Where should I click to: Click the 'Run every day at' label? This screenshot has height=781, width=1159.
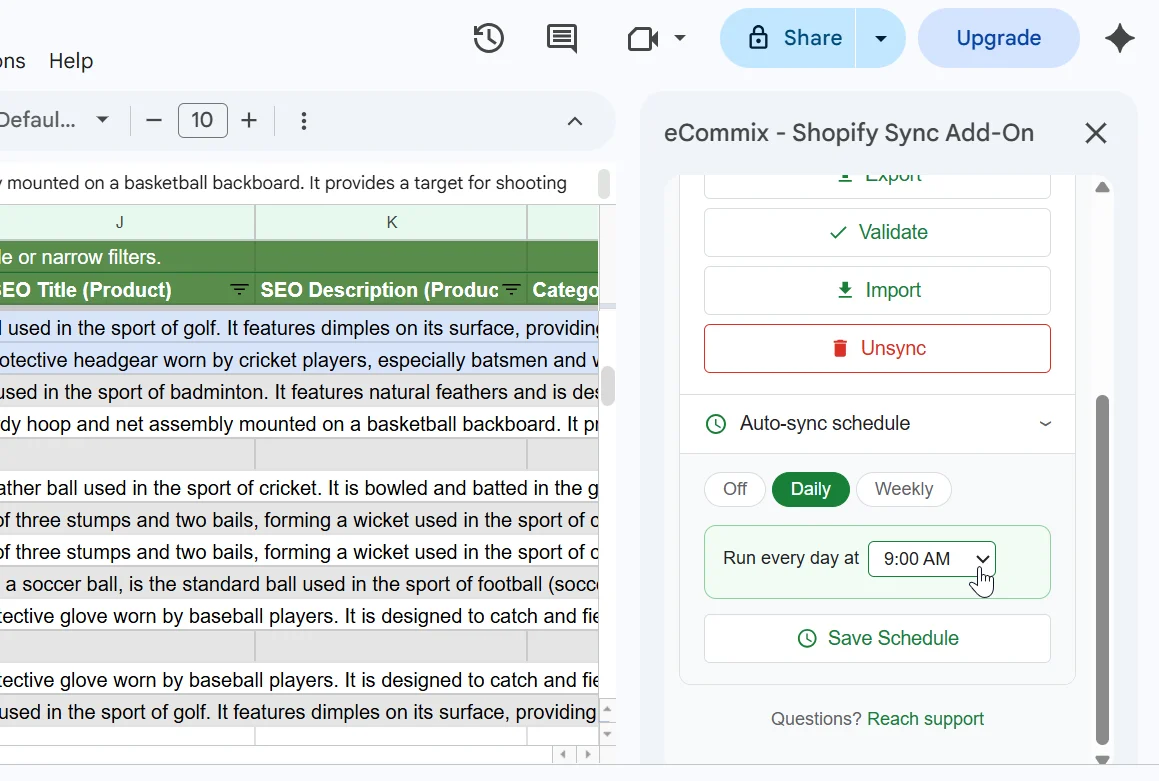[791, 558]
